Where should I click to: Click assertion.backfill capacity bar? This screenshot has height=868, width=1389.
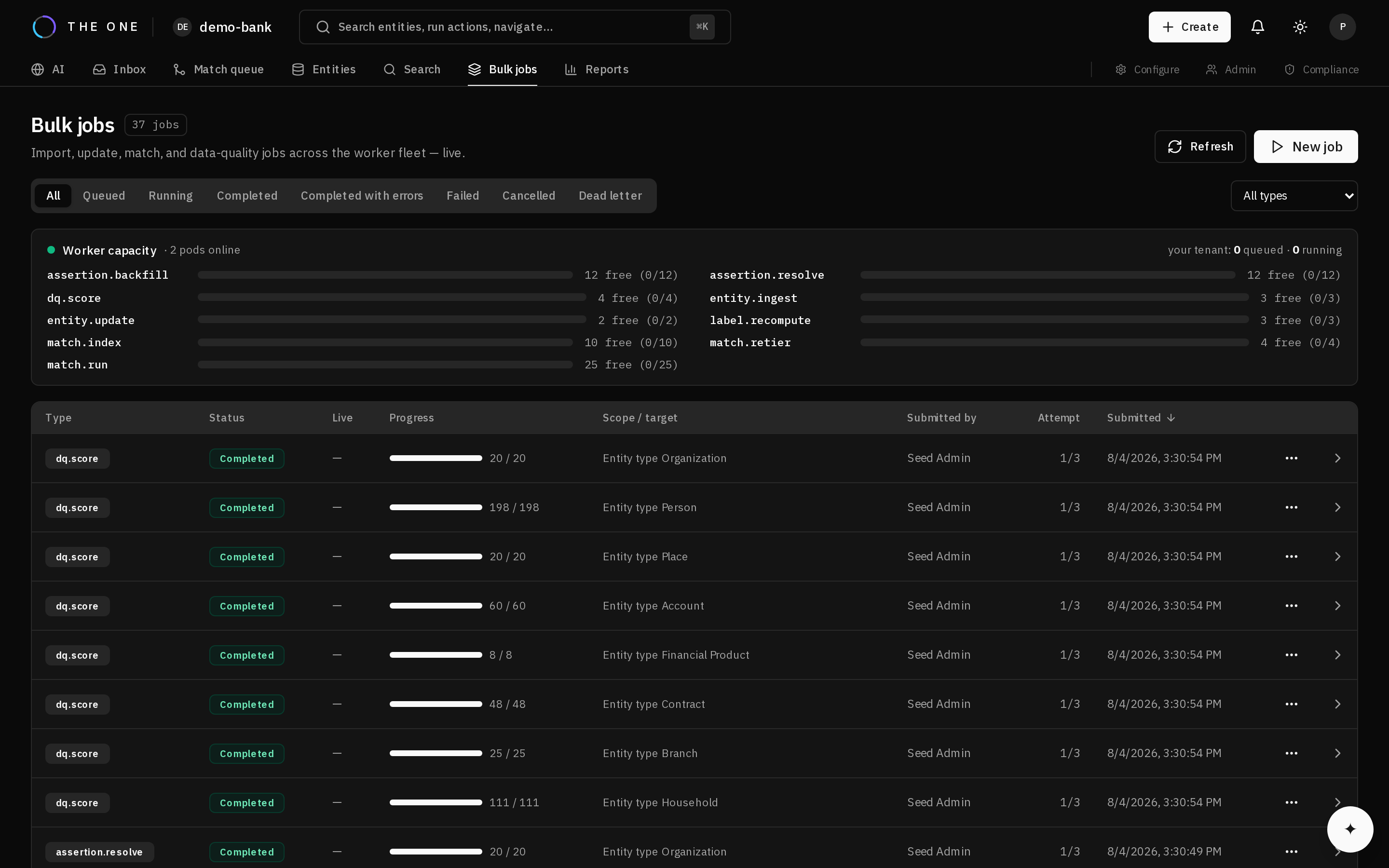(385, 275)
